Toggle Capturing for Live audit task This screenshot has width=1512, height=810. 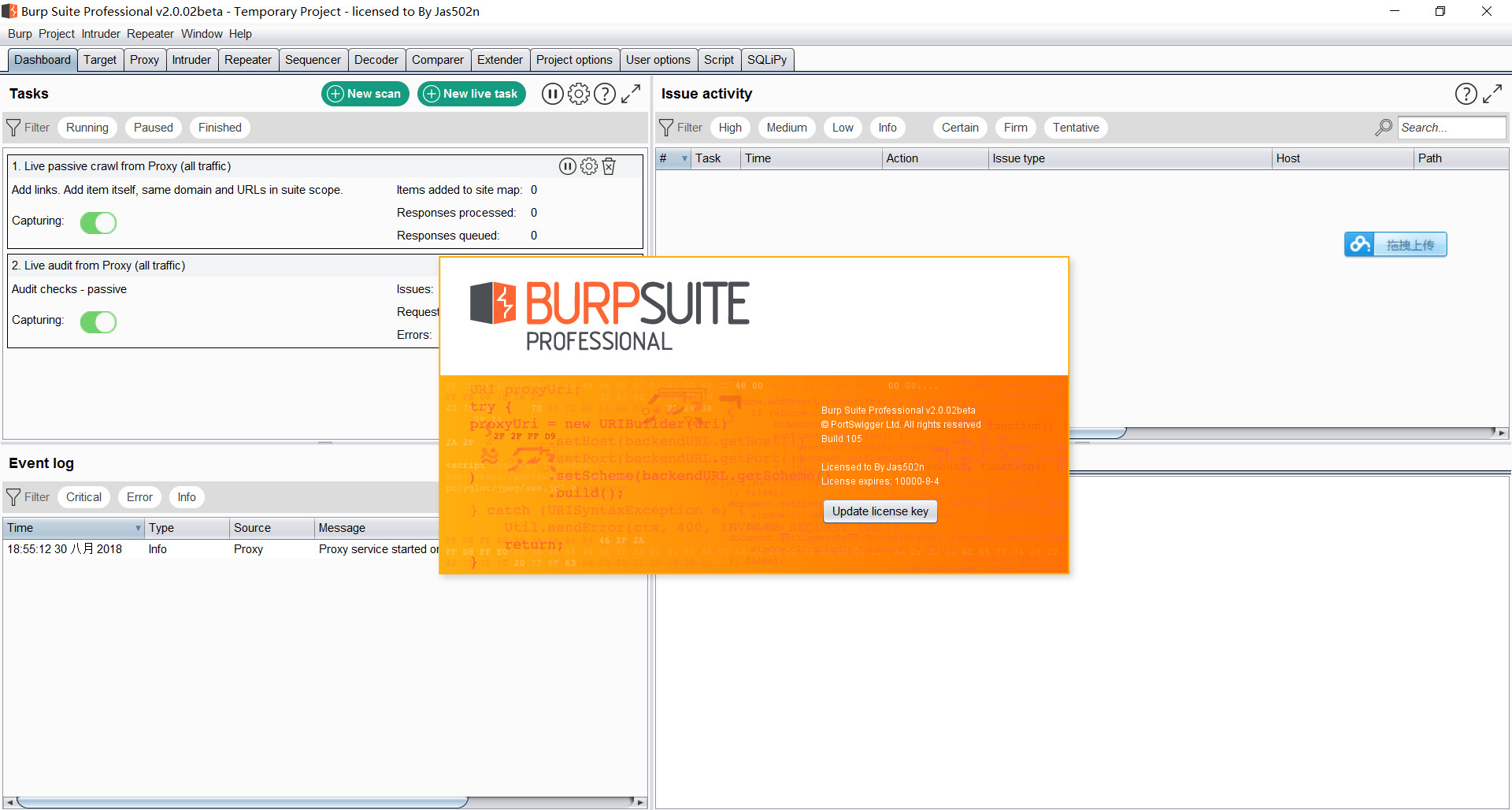[98, 322]
